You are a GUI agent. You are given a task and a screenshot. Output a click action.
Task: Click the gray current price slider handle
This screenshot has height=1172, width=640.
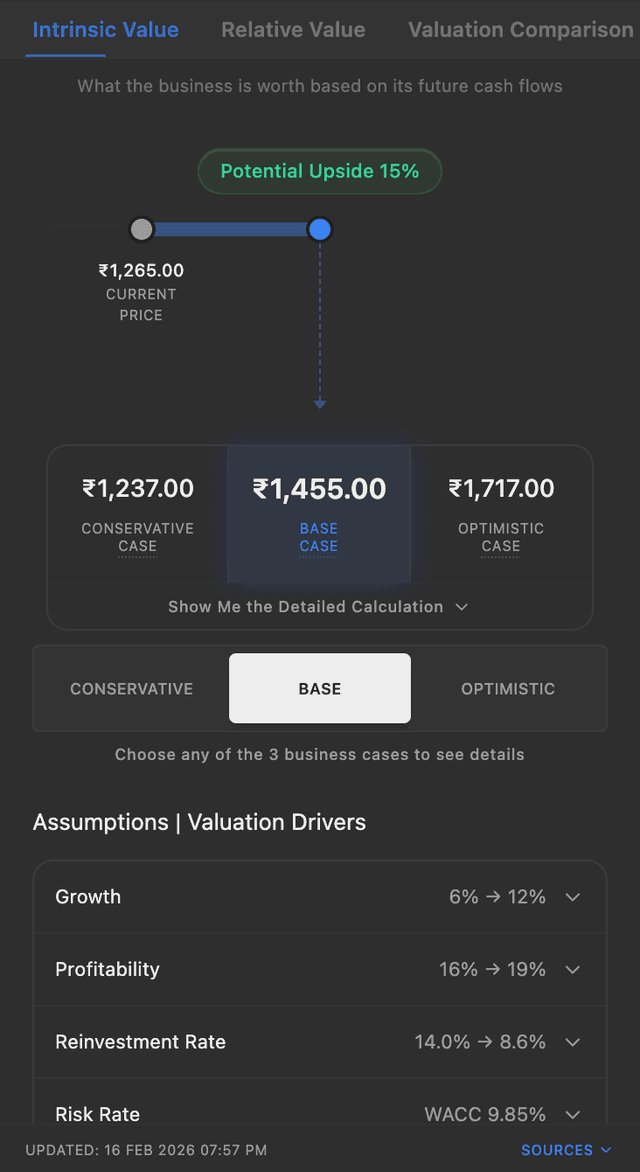pos(141,229)
